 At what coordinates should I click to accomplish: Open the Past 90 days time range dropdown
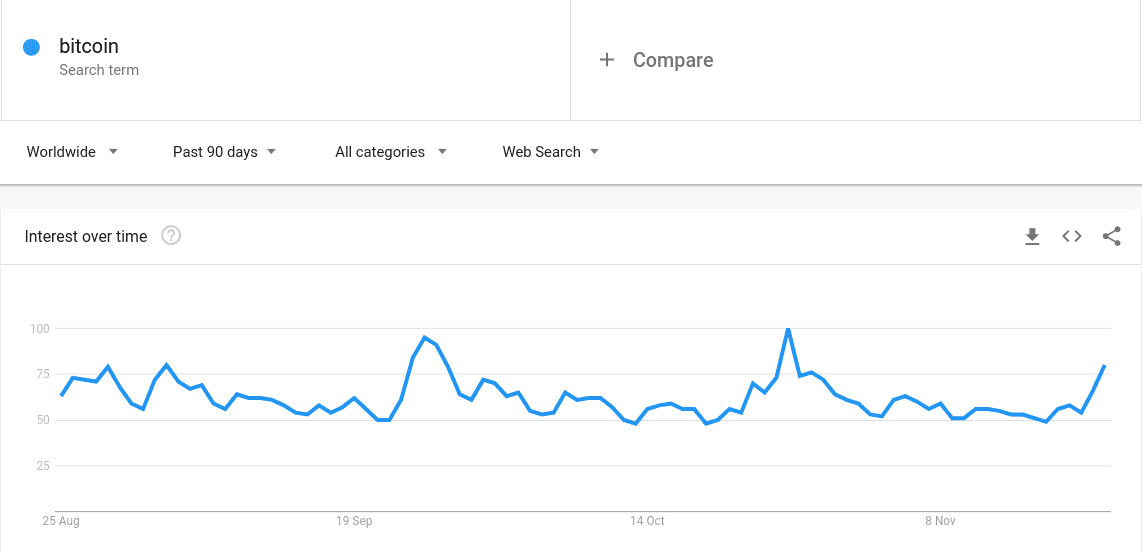224,152
